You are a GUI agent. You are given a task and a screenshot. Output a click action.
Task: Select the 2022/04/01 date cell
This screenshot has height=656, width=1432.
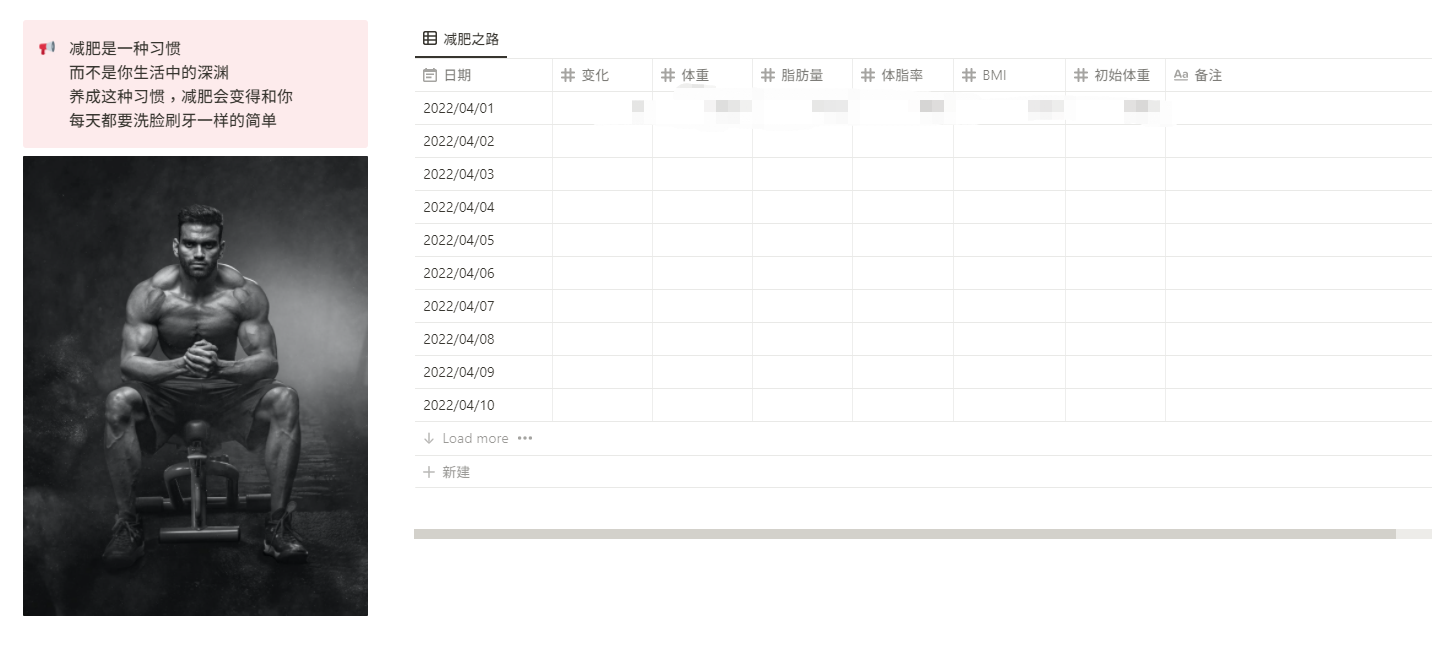click(x=483, y=108)
